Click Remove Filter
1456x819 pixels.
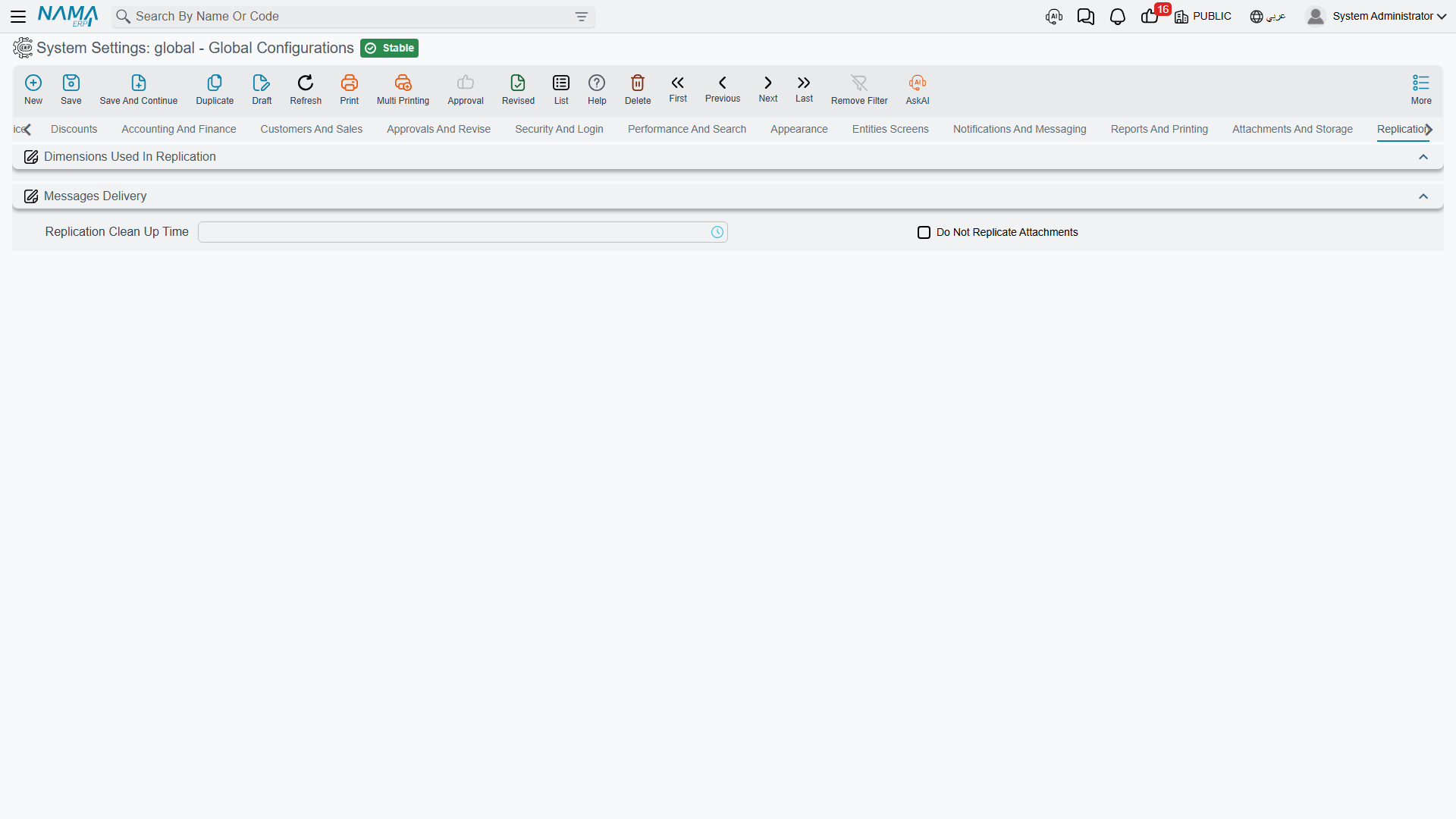859,89
